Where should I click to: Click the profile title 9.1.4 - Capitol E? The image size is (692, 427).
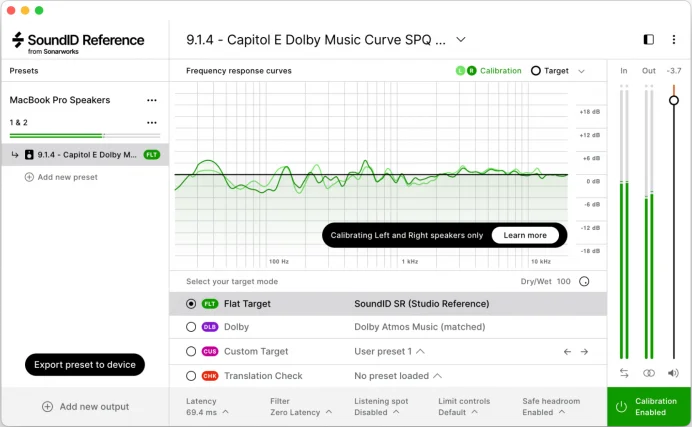coord(316,40)
